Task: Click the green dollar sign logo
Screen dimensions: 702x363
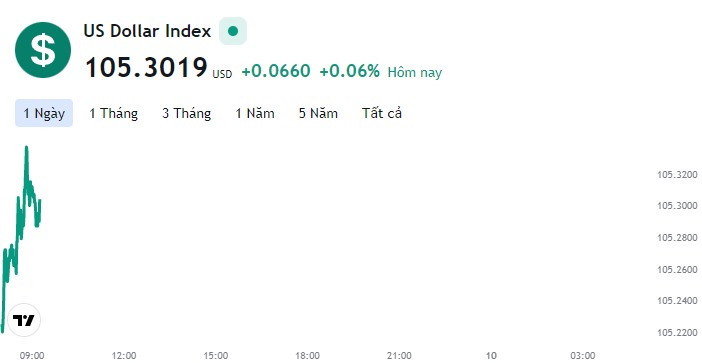Action: pyautogui.click(x=43, y=50)
